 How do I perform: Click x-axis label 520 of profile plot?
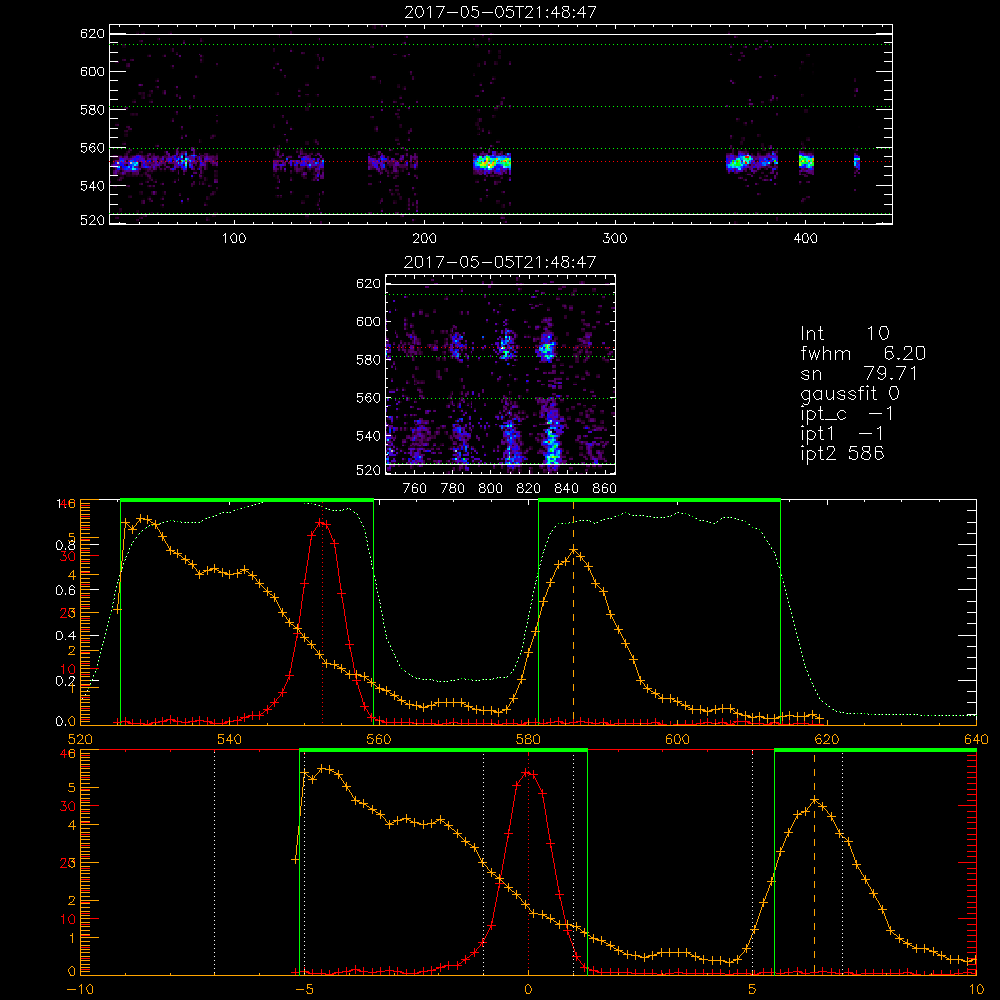[x=80, y=740]
